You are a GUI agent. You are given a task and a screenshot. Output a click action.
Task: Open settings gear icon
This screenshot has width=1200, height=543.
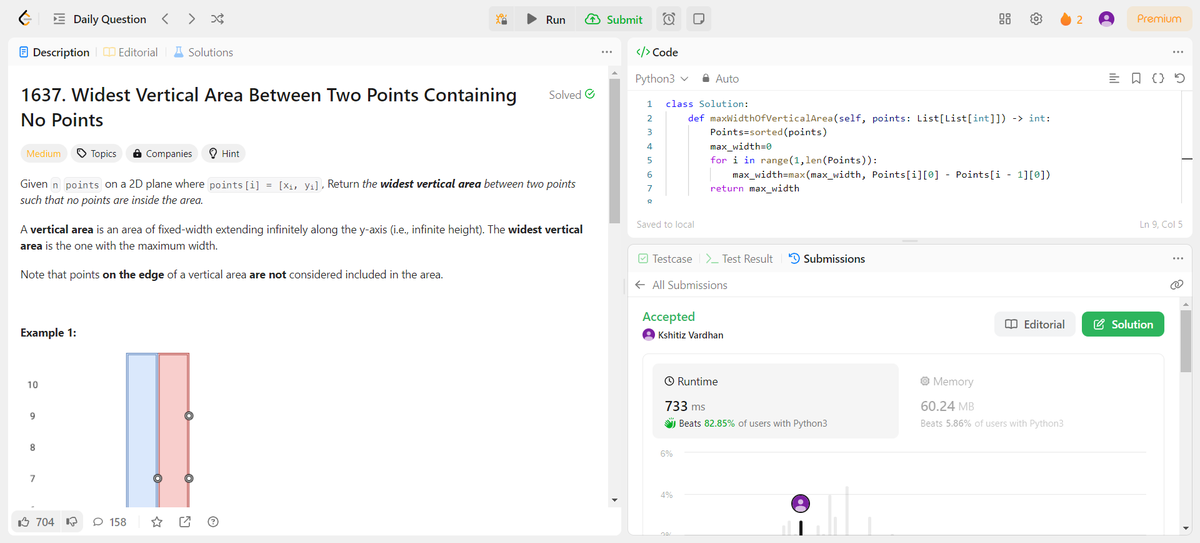pyautogui.click(x=1036, y=19)
